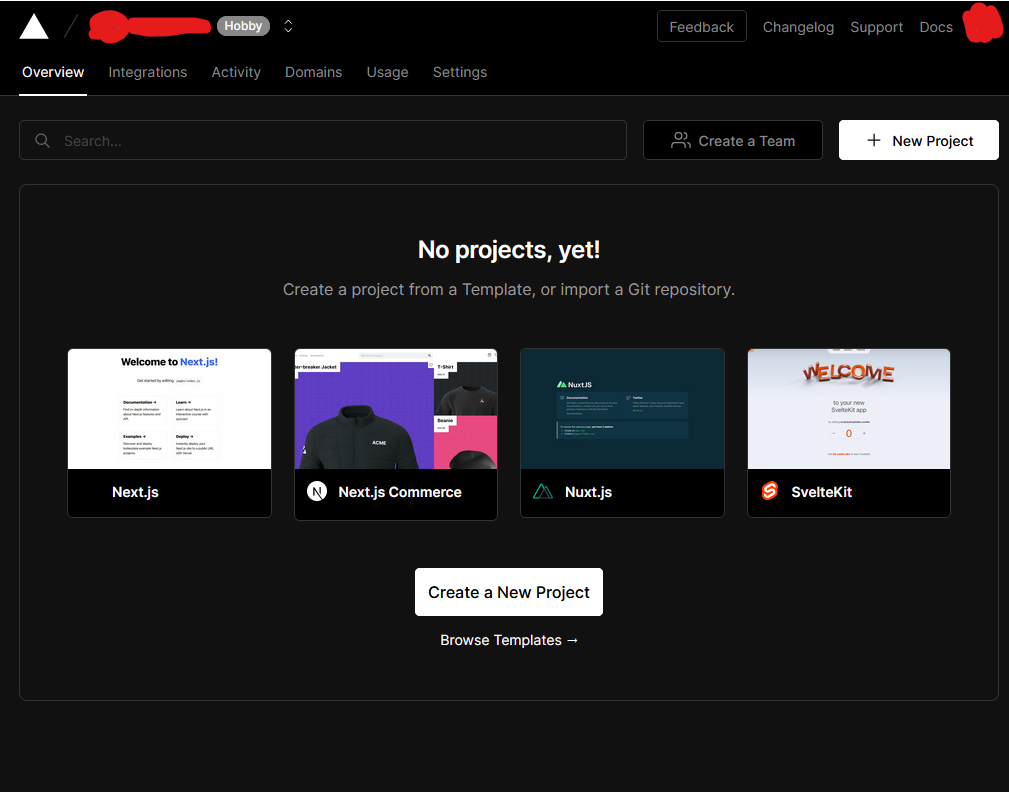Viewport: 1009px width, 792px height.
Task: Click the magnifier icon in search box
Action: 42,140
